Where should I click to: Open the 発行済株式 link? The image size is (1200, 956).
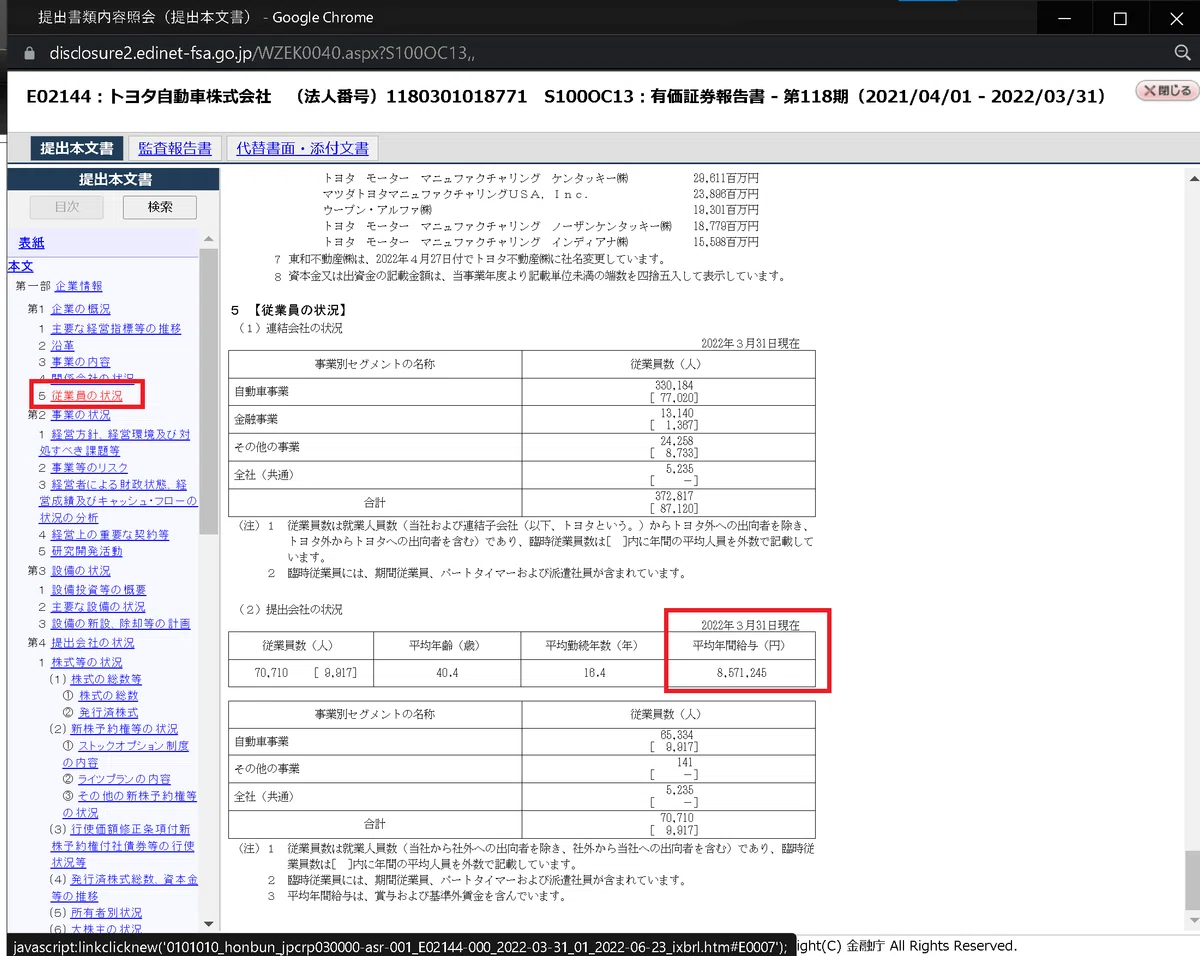point(108,713)
